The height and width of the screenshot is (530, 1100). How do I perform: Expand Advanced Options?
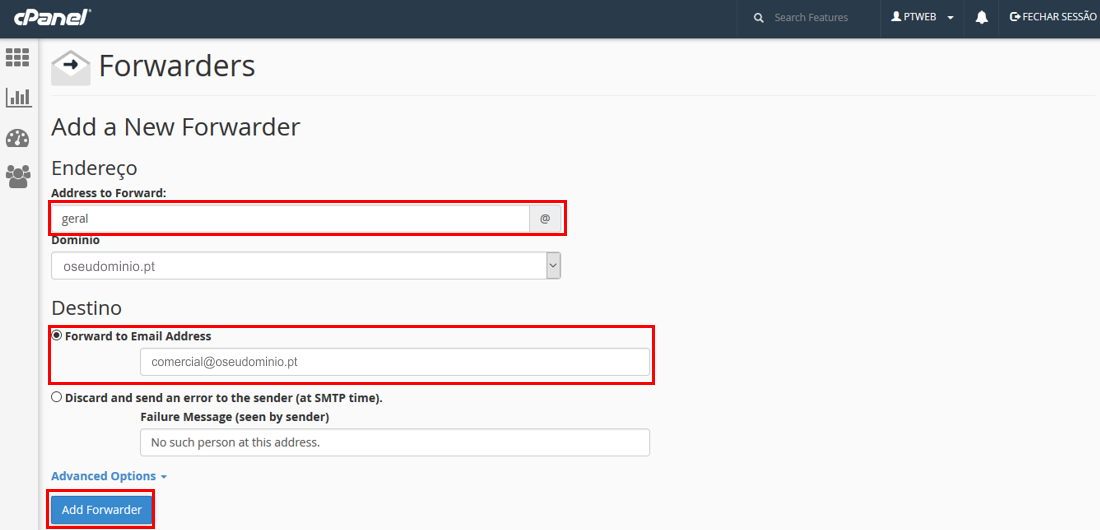[108, 476]
